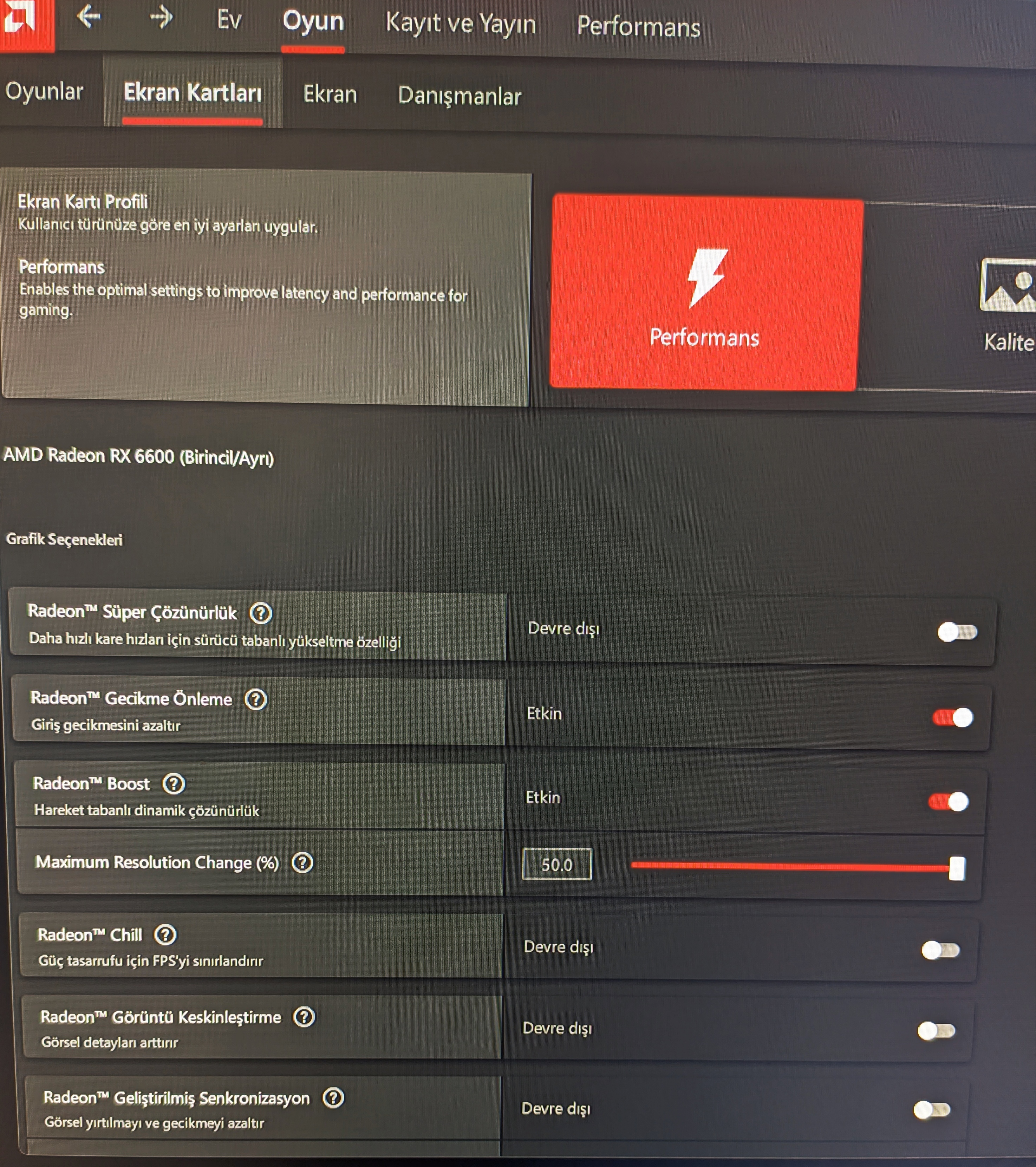
Task: Choose the Kalite profile tile label
Action: [x=1009, y=343]
